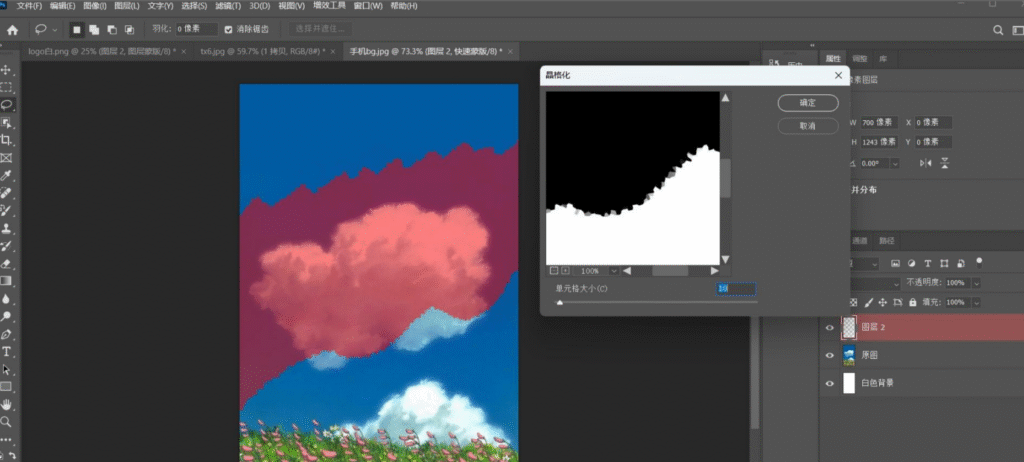This screenshot has height=462, width=1024.
Task: Toggle lock all padlock icon
Action: pos(912,303)
